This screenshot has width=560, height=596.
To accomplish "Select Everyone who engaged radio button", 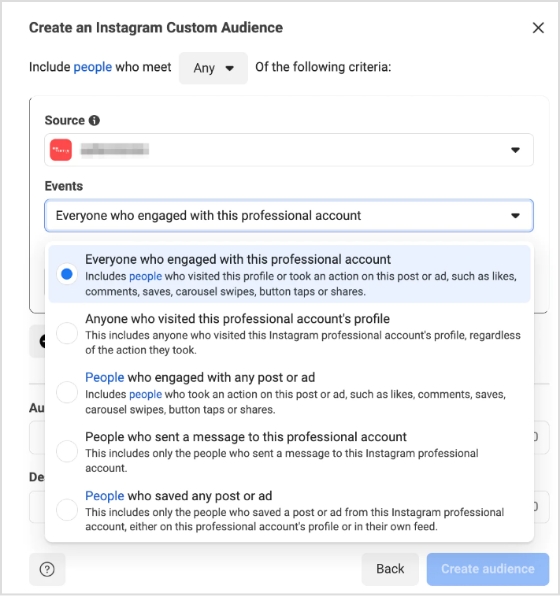I will pyautogui.click(x=67, y=274).
